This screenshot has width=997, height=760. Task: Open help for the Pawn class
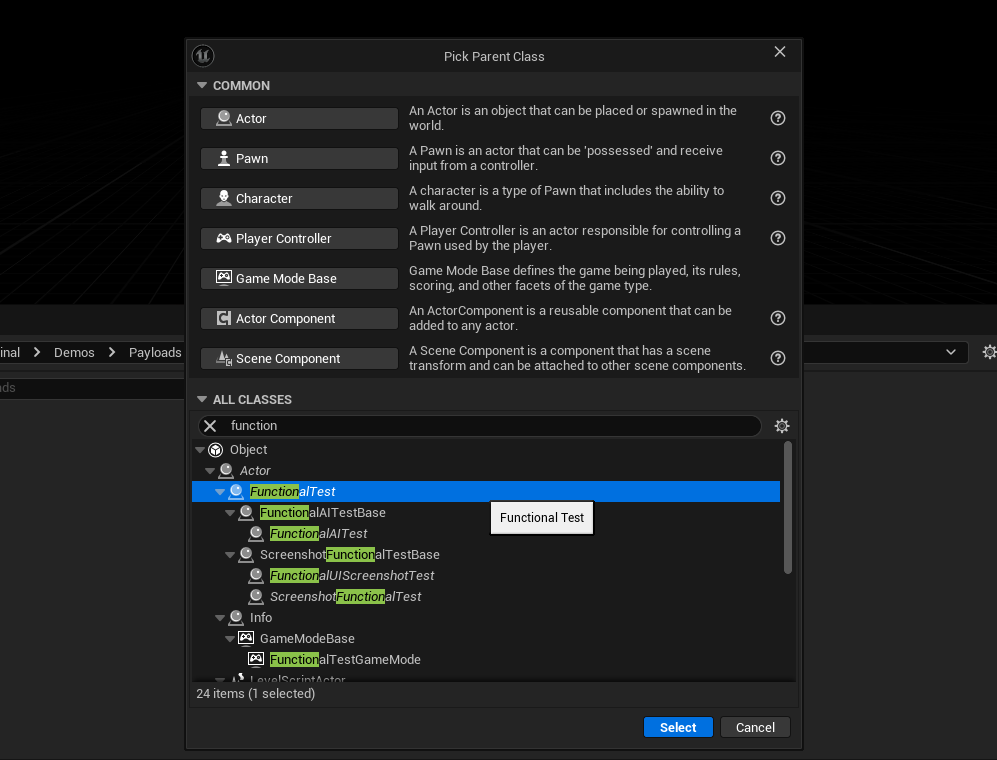778,158
